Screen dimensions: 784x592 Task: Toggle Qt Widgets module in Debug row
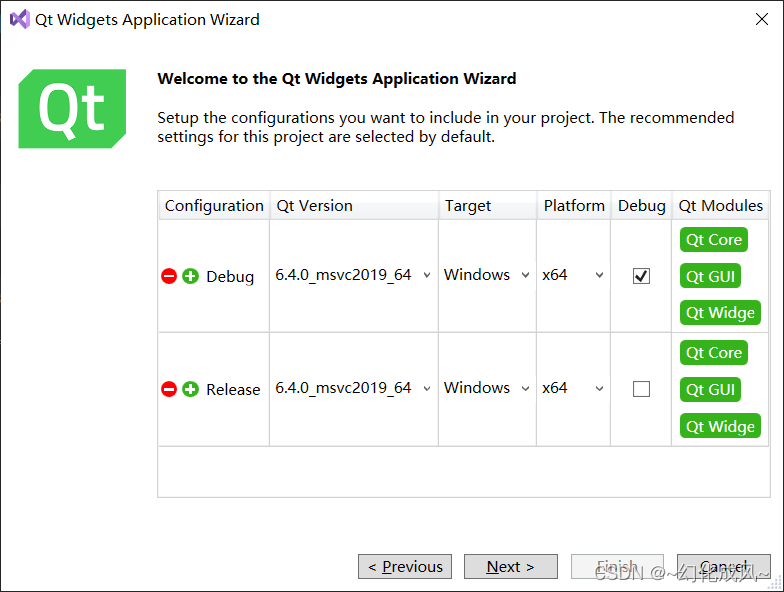(x=719, y=313)
